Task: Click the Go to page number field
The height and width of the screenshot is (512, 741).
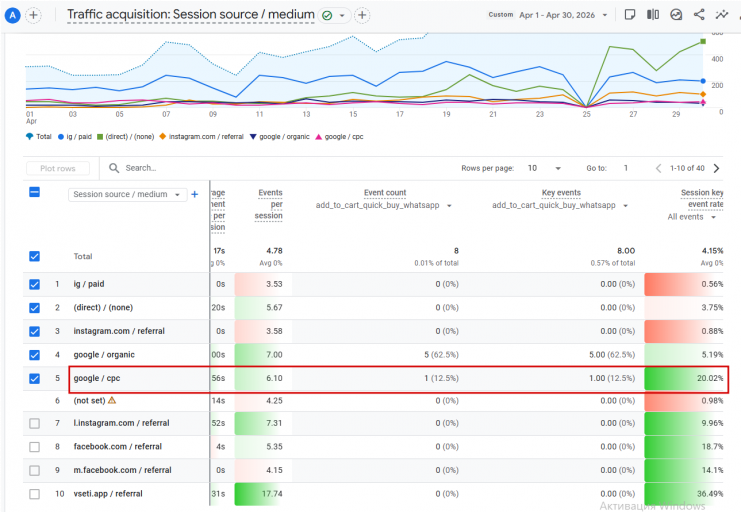Action: point(626,168)
